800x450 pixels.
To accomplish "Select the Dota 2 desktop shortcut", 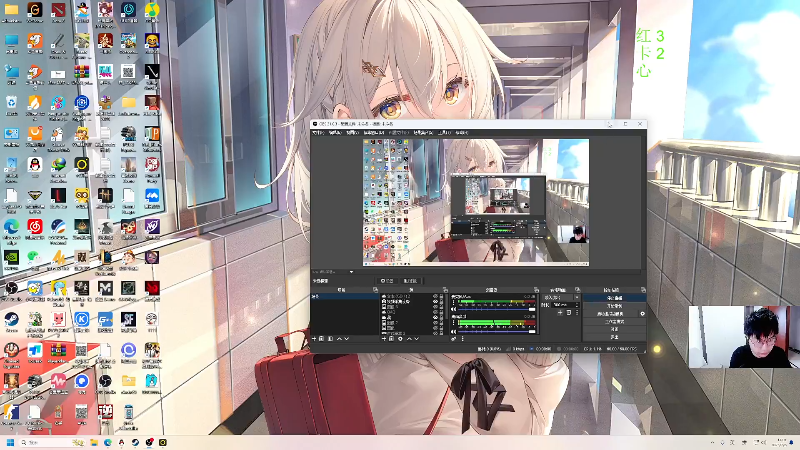I will tap(58, 12).
